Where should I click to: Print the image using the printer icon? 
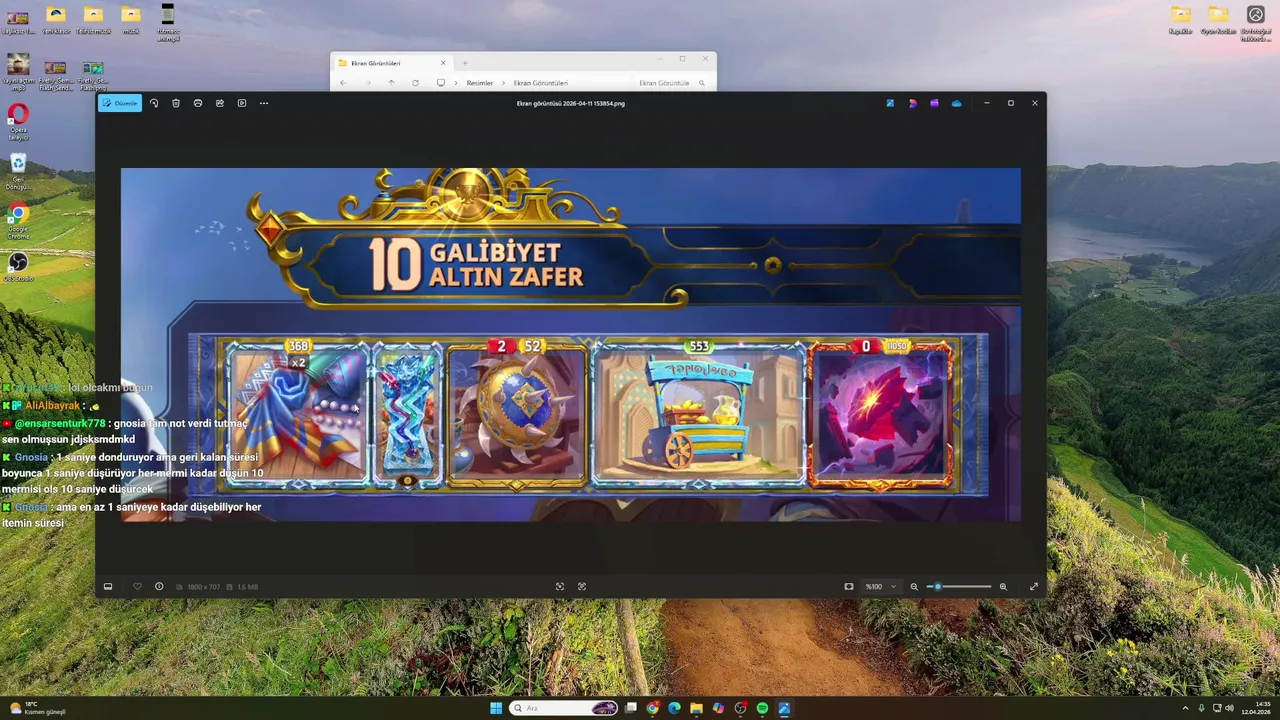tap(198, 103)
